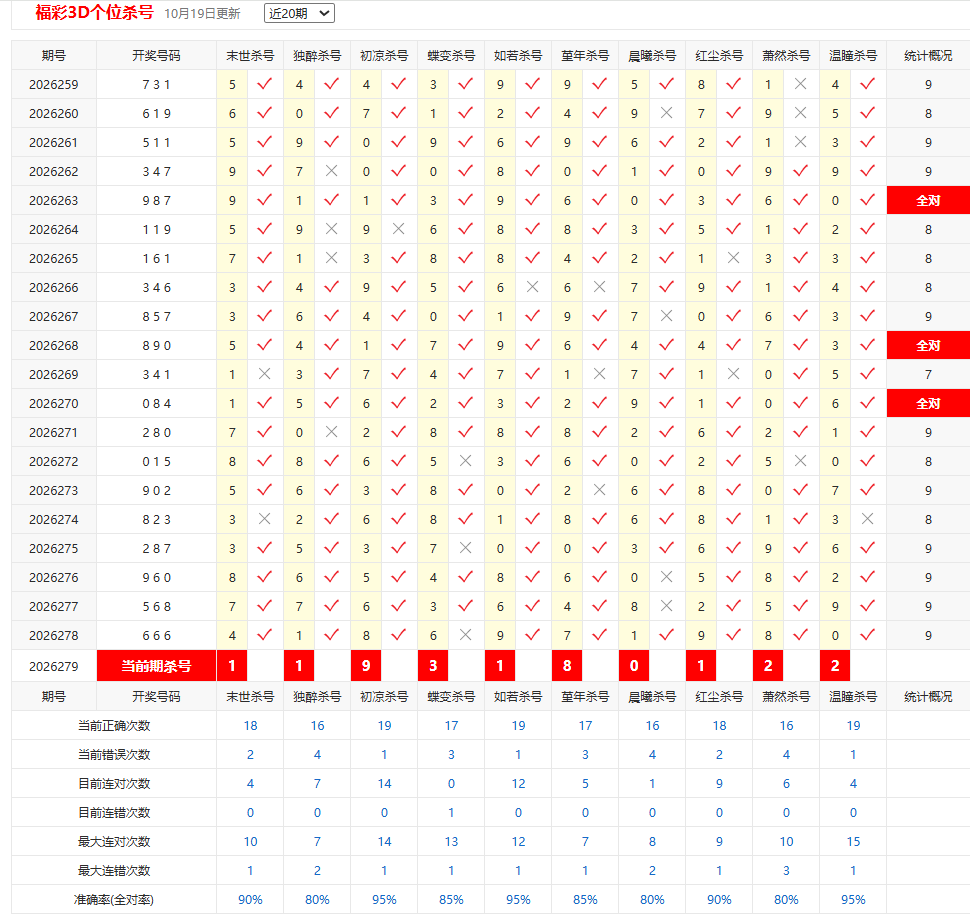Image resolution: width=970 pixels, height=920 pixels.
Task: Click the 温瞳杀号 top column header
Action: [x=853, y=56]
